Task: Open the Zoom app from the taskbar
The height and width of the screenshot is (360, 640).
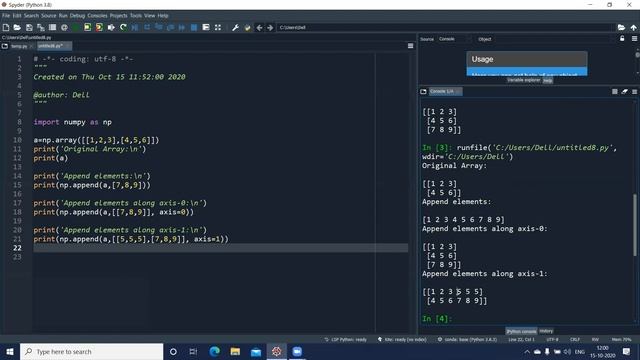Action: point(297,351)
